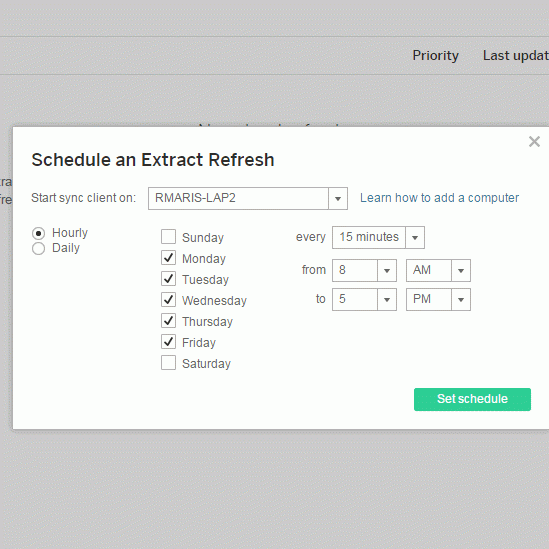Open Learn how to add a computer link
Viewport: 549px width, 549px height.
[x=439, y=198]
